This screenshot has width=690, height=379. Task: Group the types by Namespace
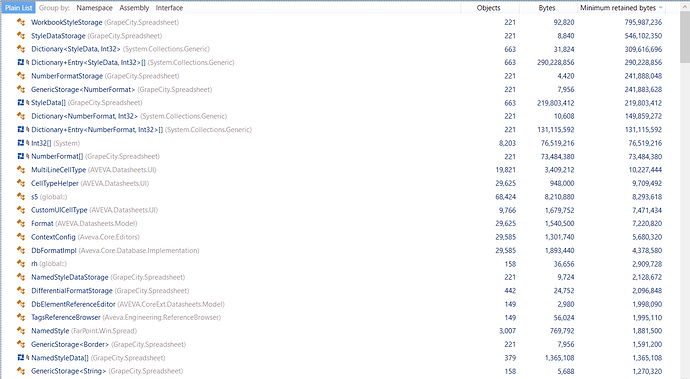coord(94,8)
